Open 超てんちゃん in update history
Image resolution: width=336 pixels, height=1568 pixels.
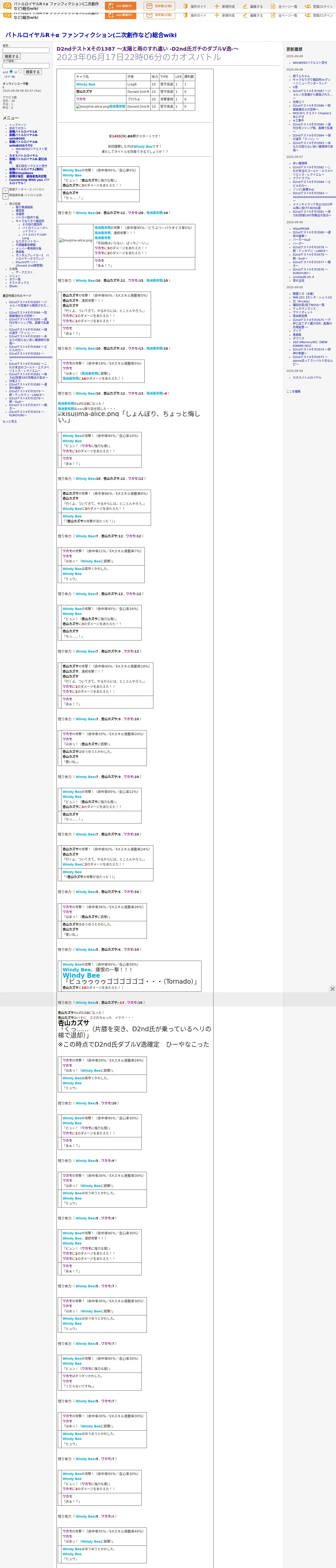tap(301, 76)
